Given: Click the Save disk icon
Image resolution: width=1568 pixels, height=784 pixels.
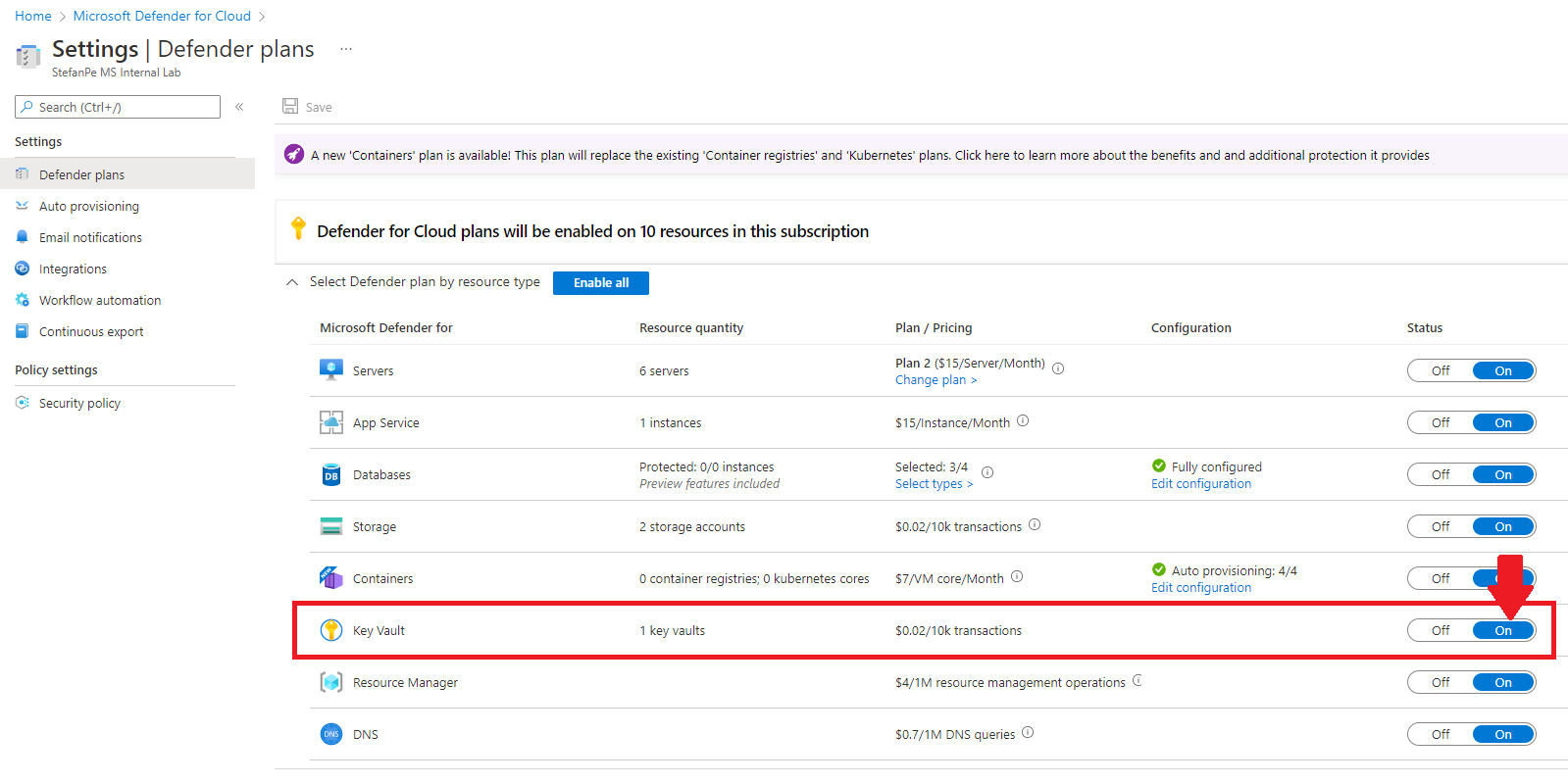Looking at the screenshot, I should coord(290,106).
